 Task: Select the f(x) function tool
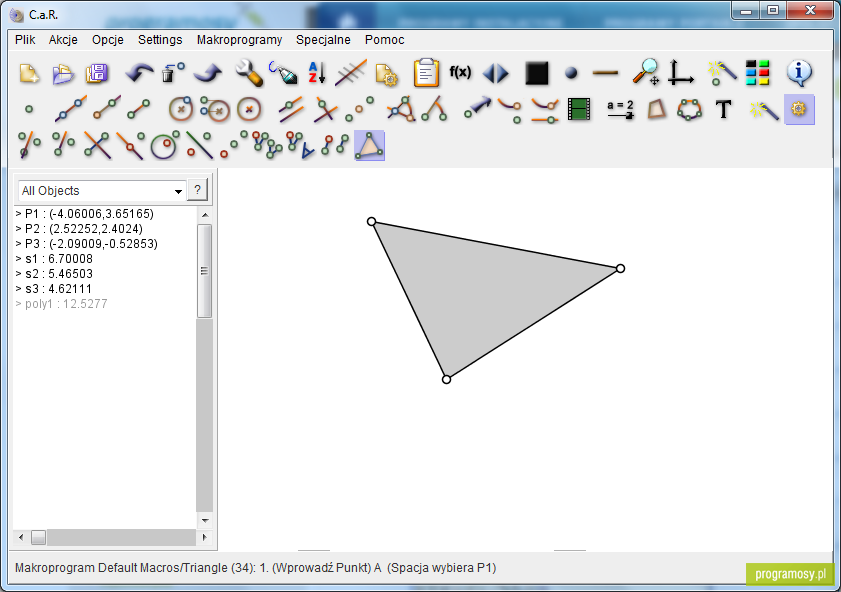click(x=460, y=72)
